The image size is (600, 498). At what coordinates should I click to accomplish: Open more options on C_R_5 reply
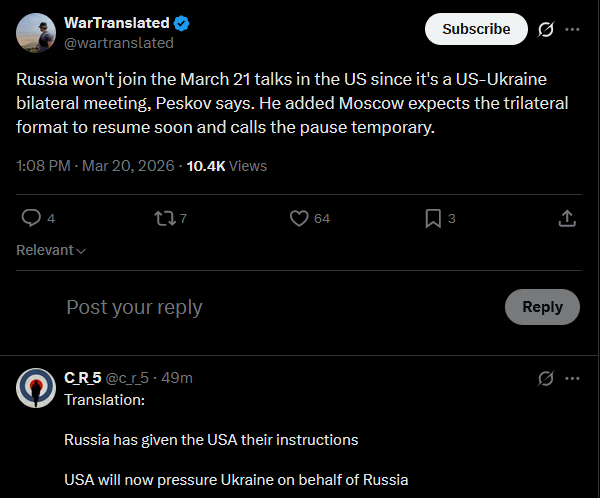point(572,378)
